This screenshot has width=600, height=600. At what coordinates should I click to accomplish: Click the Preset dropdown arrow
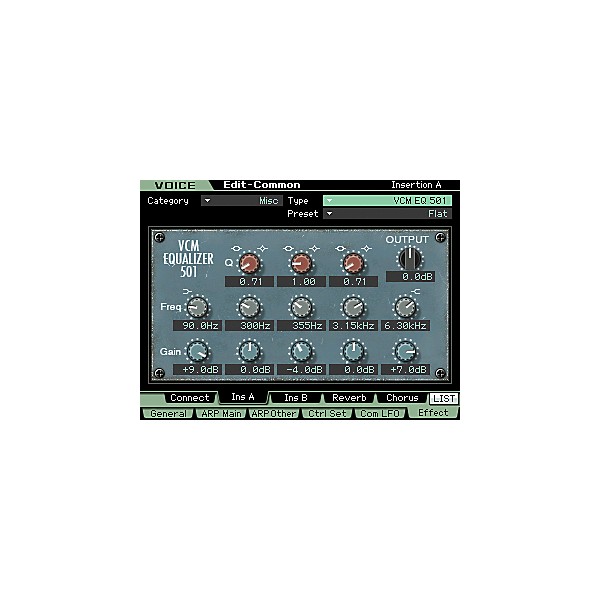[x=329, y=214]
